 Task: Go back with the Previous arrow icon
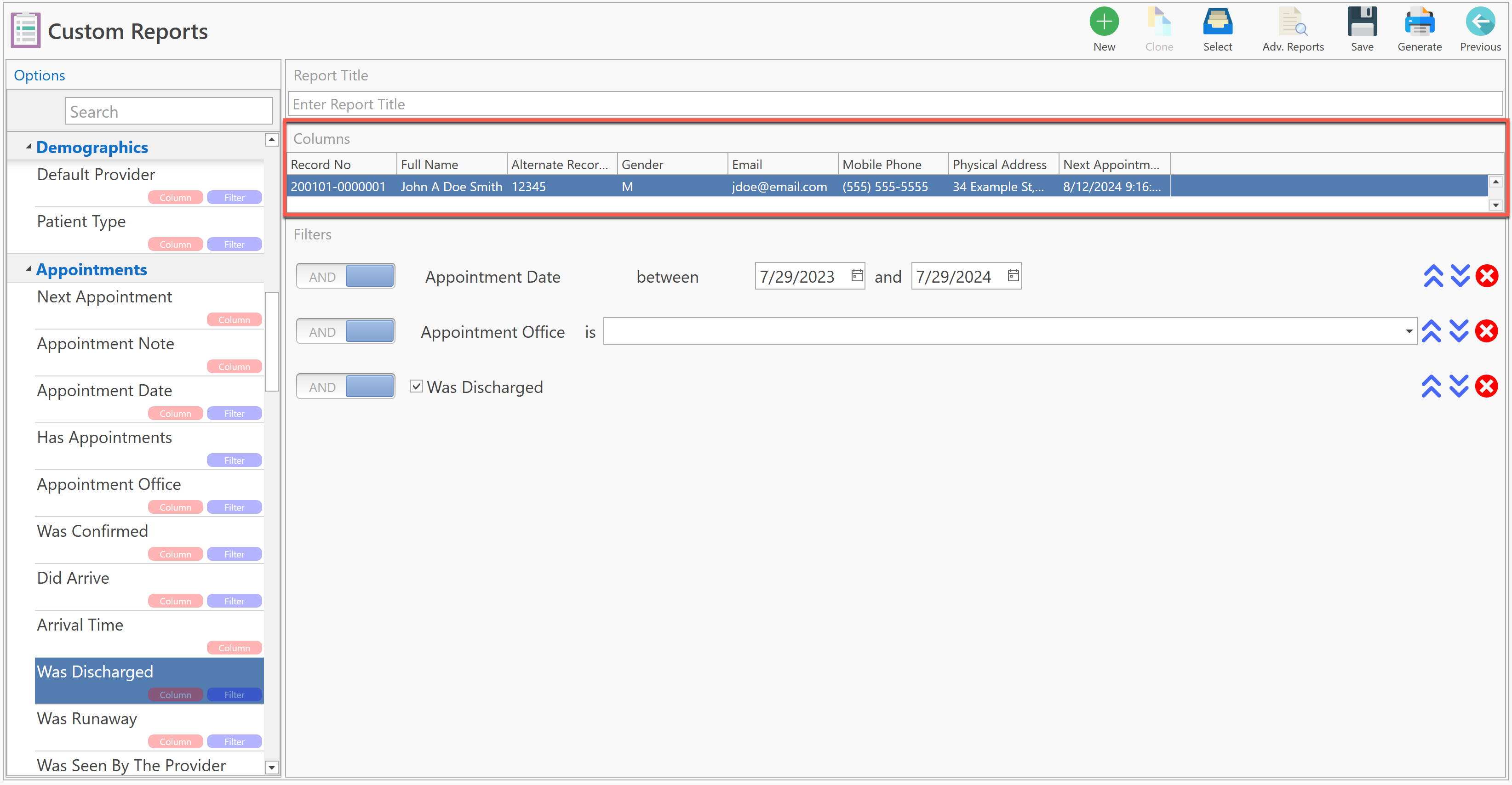[1480, 23]
